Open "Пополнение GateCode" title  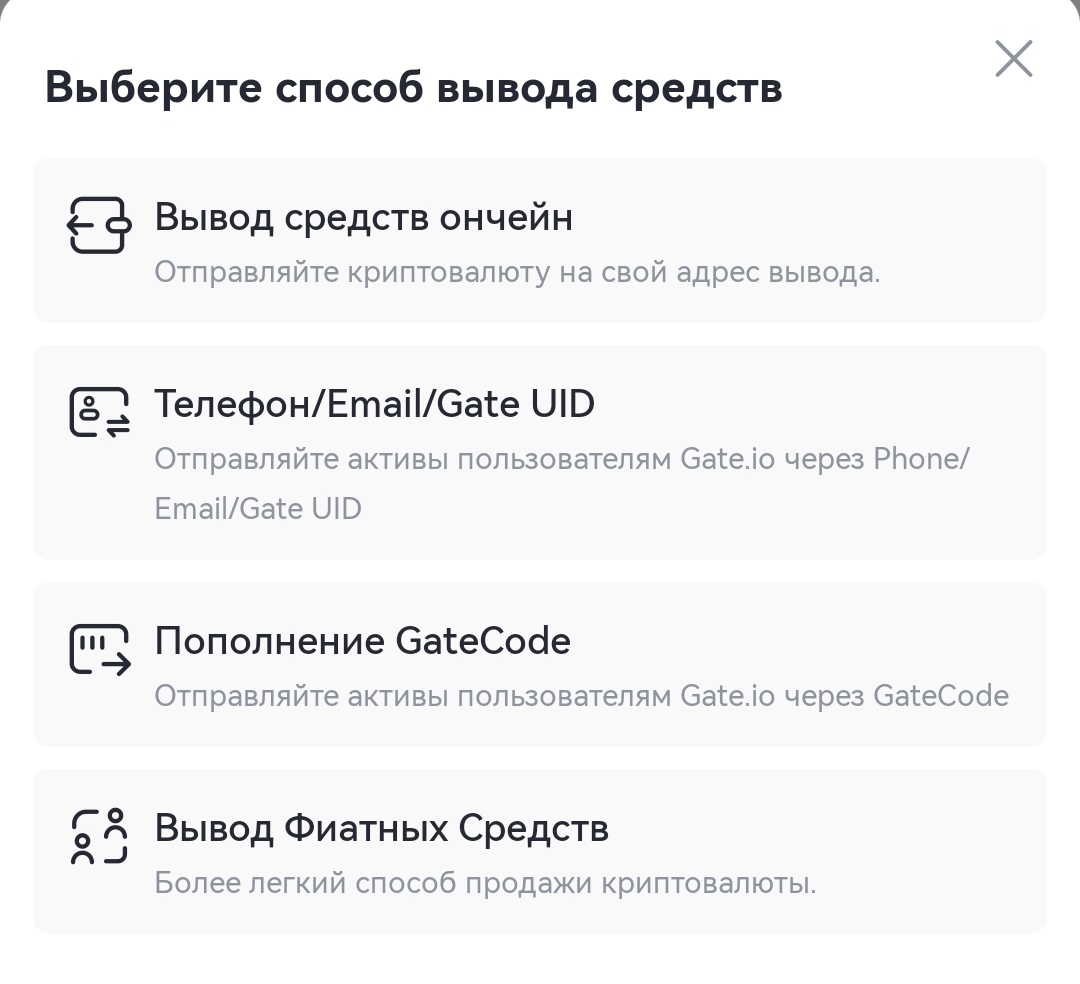pos(362,641)
